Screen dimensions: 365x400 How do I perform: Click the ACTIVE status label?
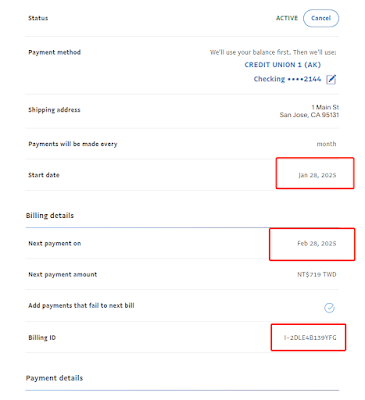287,18
